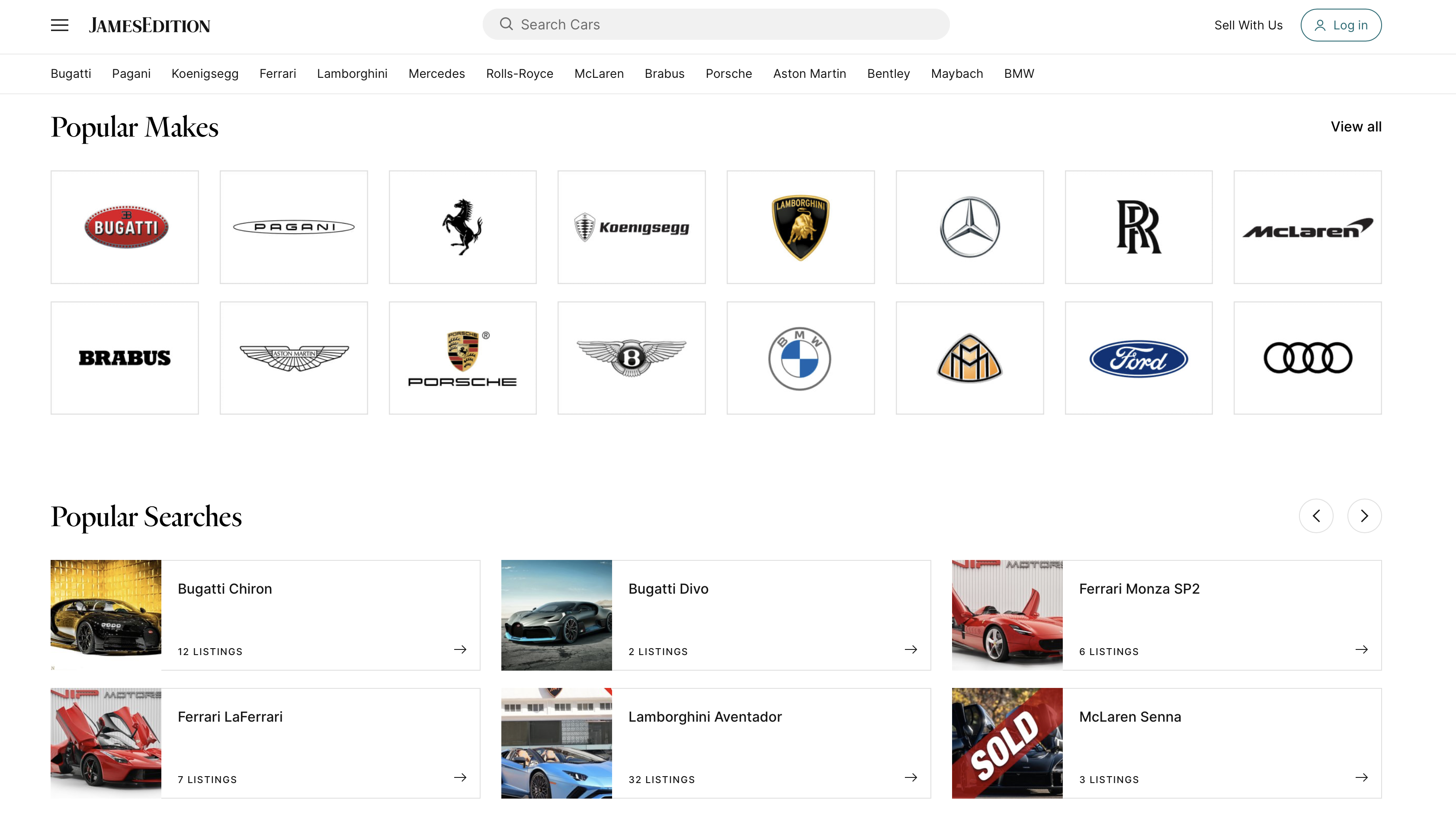
Task: Open the Ferrari LaFerrari search title
Action: [230, 717]
